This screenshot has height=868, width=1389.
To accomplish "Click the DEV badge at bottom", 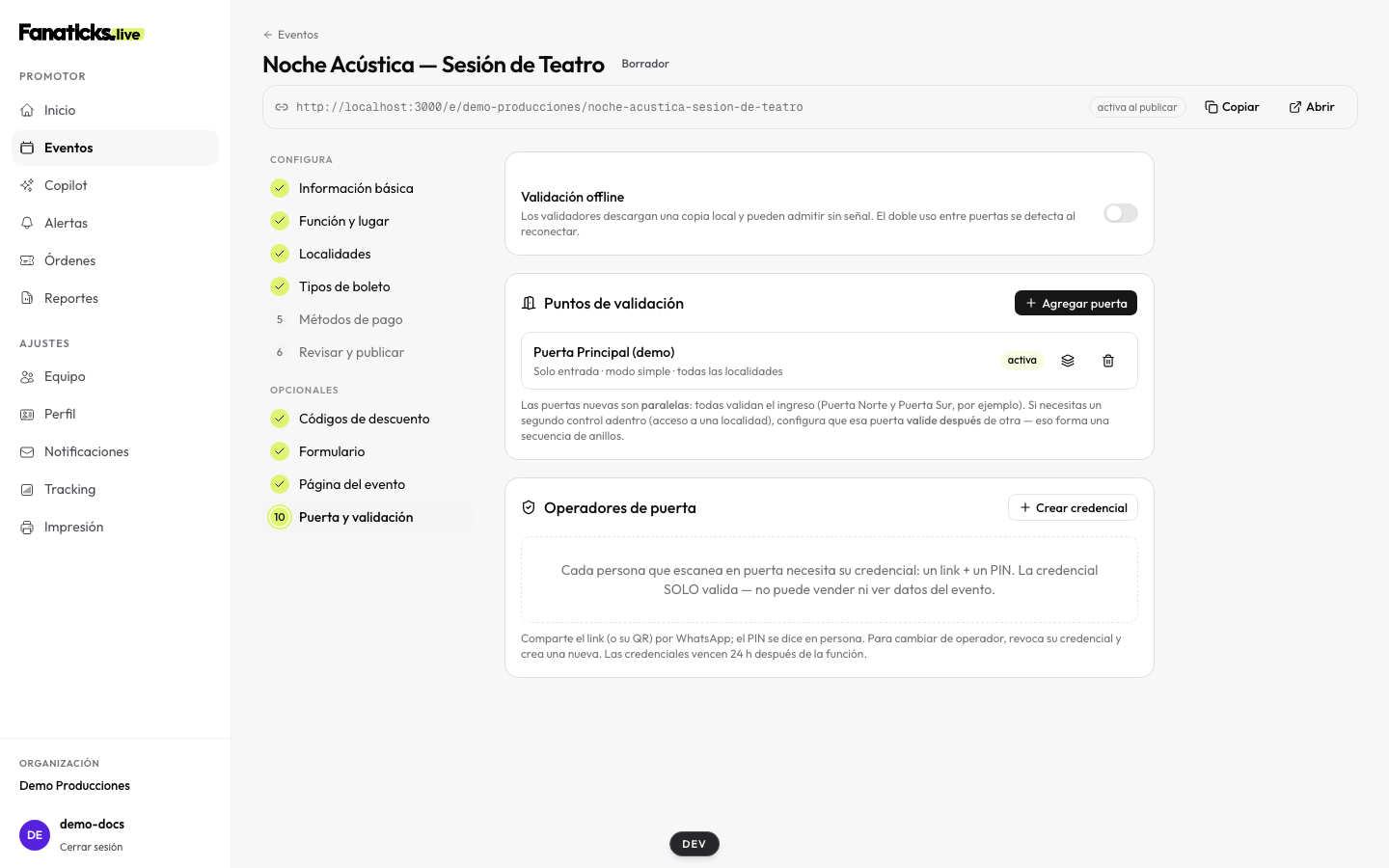I will click(x=694, y=844).
